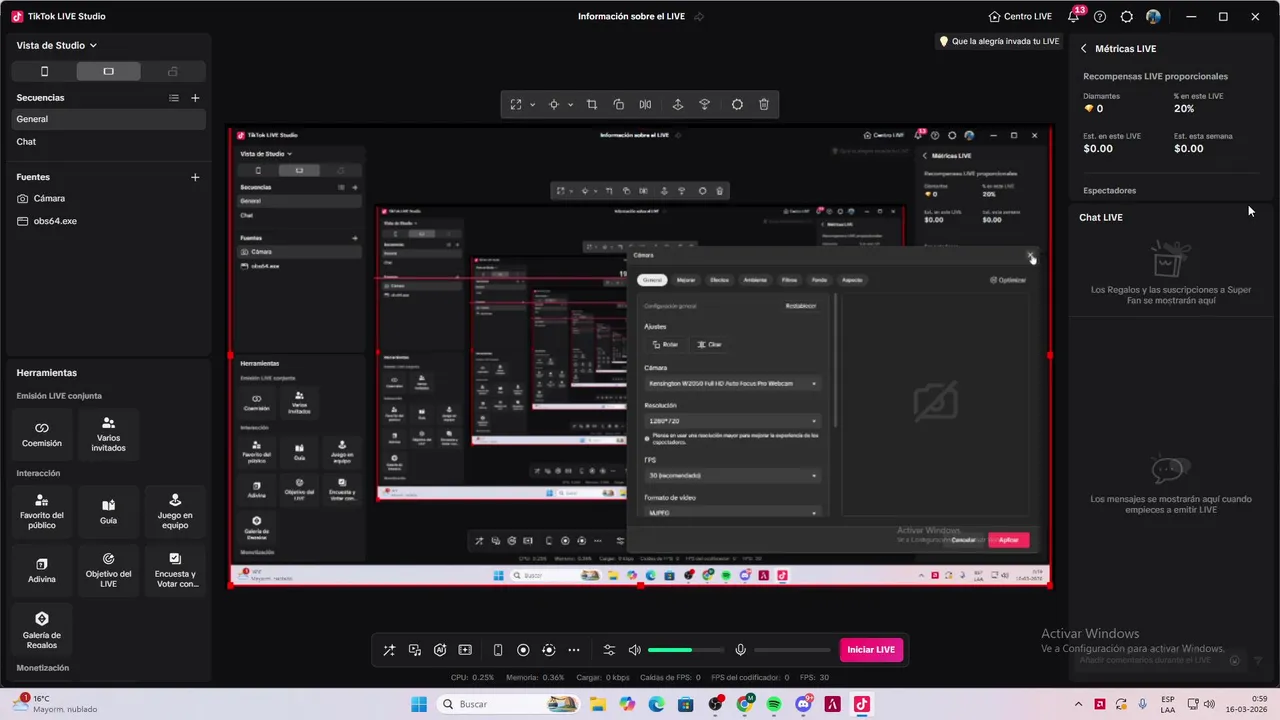Open Discord from the taskbar
The height and width of the screenshot is (720, 1280).
tap(803, 704)
